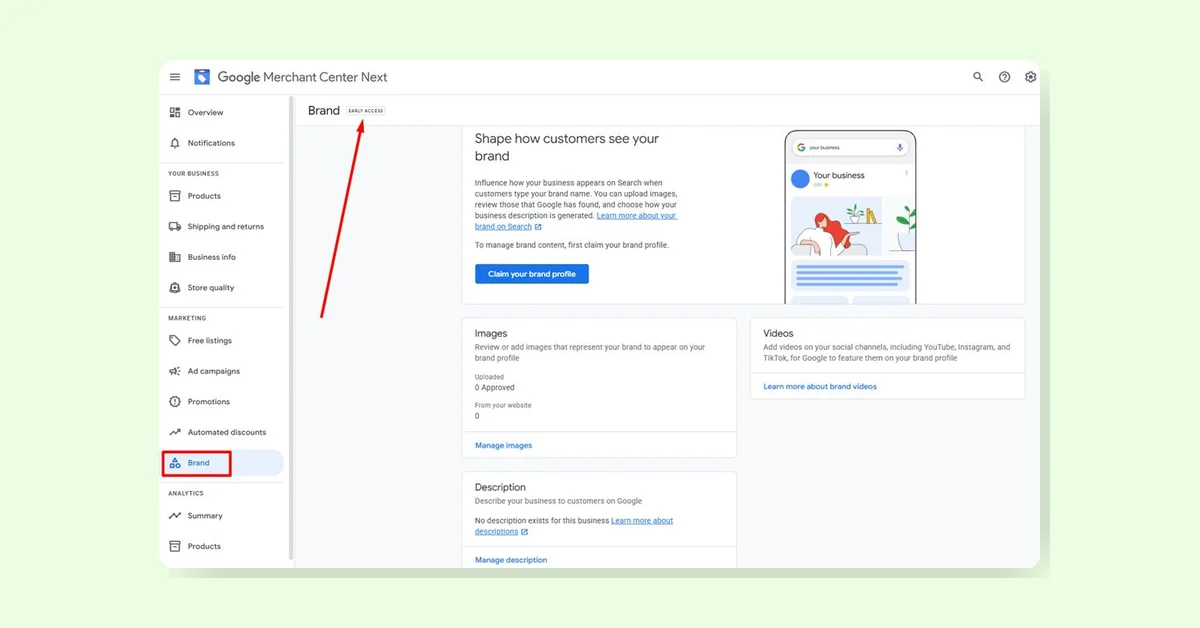Click the Shape how customers see your brand heading
This screenshot has height=628, width=1200.
[567, 148]
